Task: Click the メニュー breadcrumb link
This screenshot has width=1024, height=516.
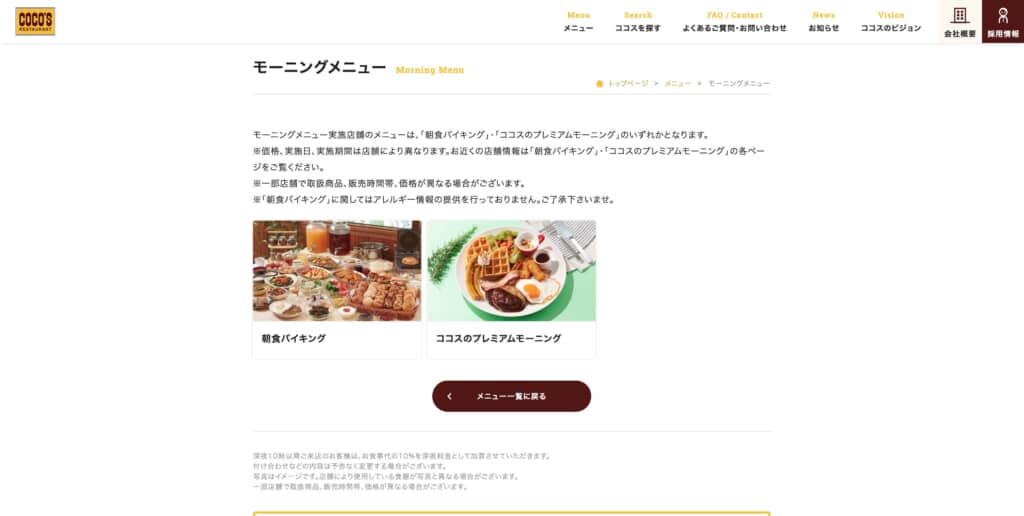Action: coord(678,84)
